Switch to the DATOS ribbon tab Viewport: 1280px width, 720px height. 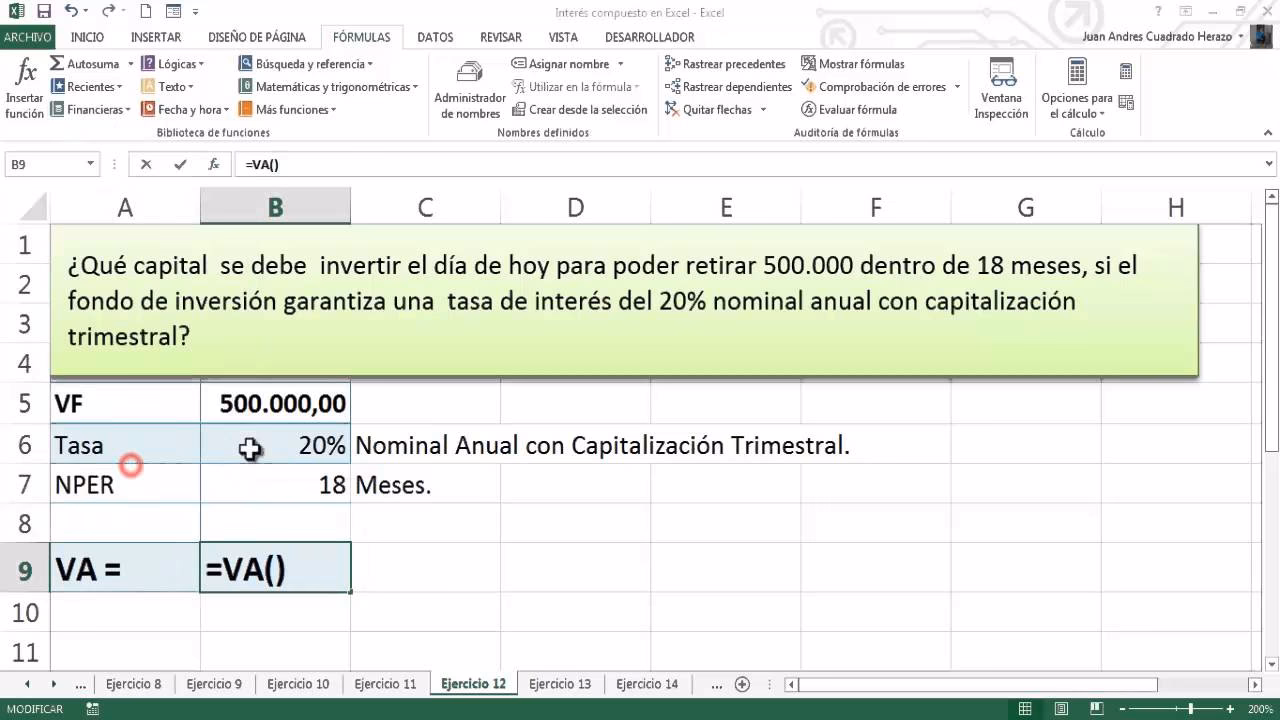[435, 36]
